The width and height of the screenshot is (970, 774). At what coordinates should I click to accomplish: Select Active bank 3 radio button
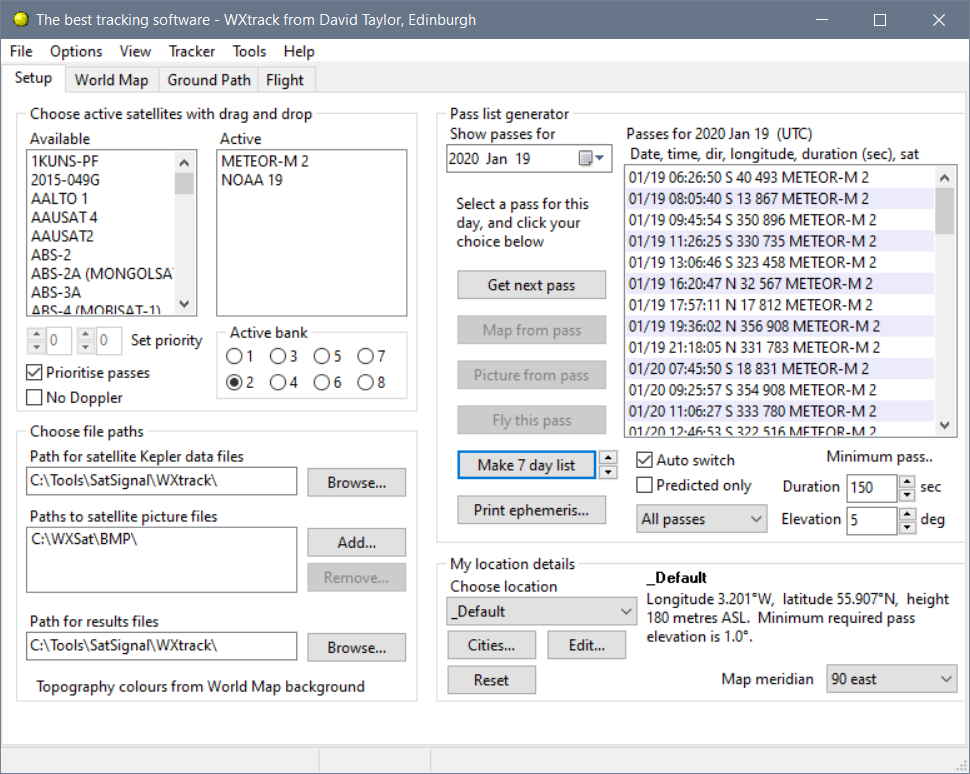(278, 356)
